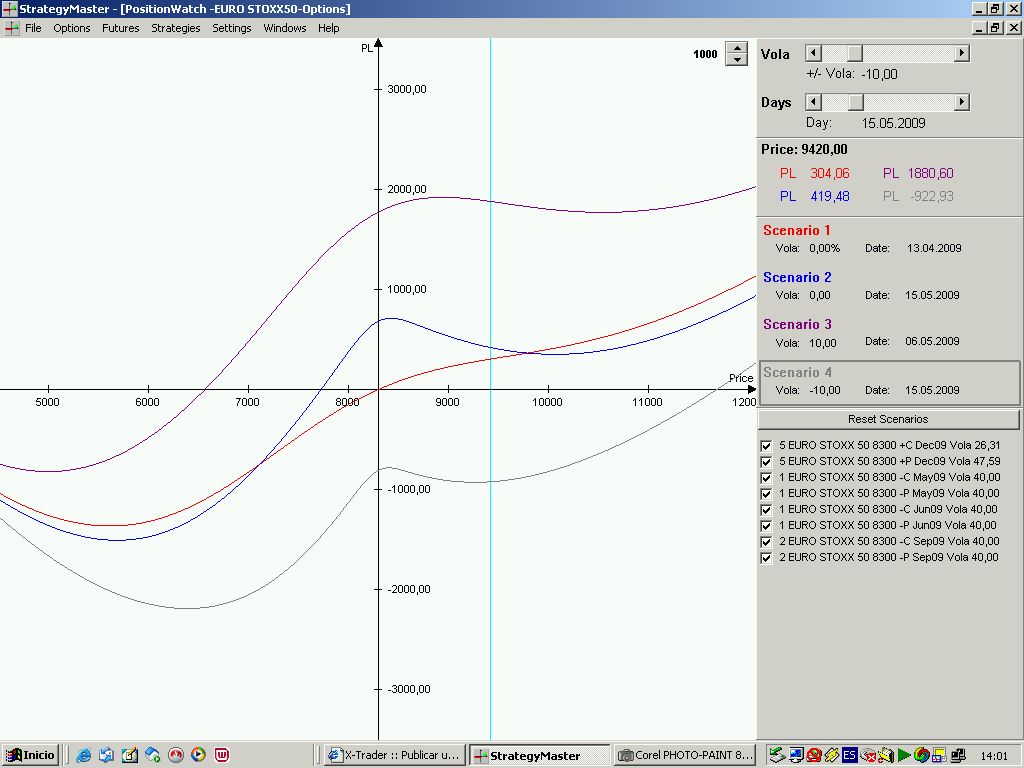The image size is (1024, 768).
Task: Click the red W quick launch icon
Action: click(221, 755)
